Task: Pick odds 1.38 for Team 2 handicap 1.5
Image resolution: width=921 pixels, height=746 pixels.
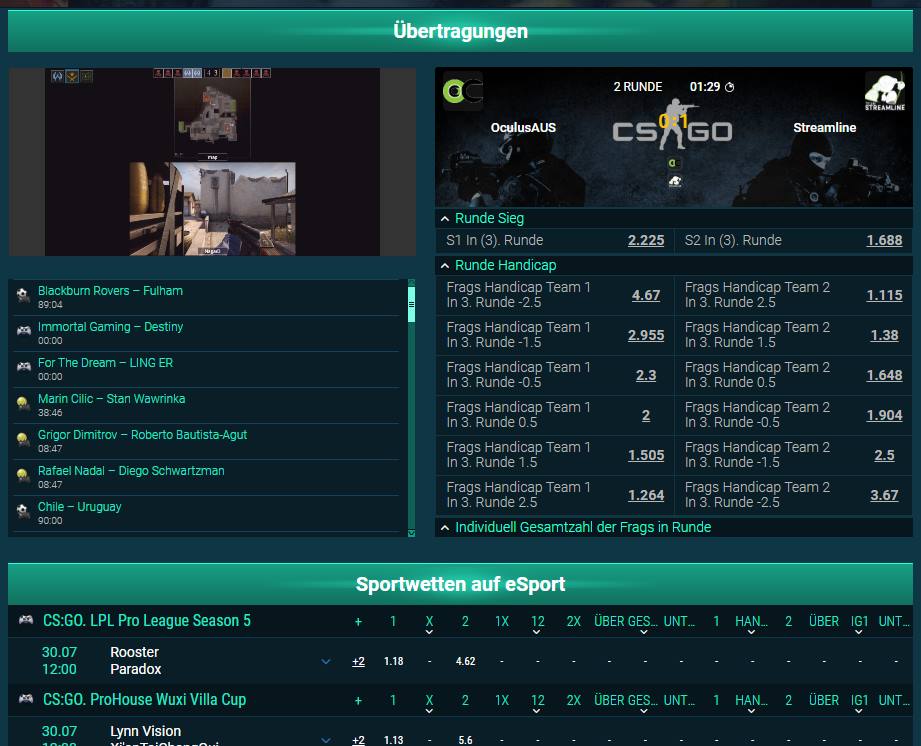Action: [x=884, y=335]
